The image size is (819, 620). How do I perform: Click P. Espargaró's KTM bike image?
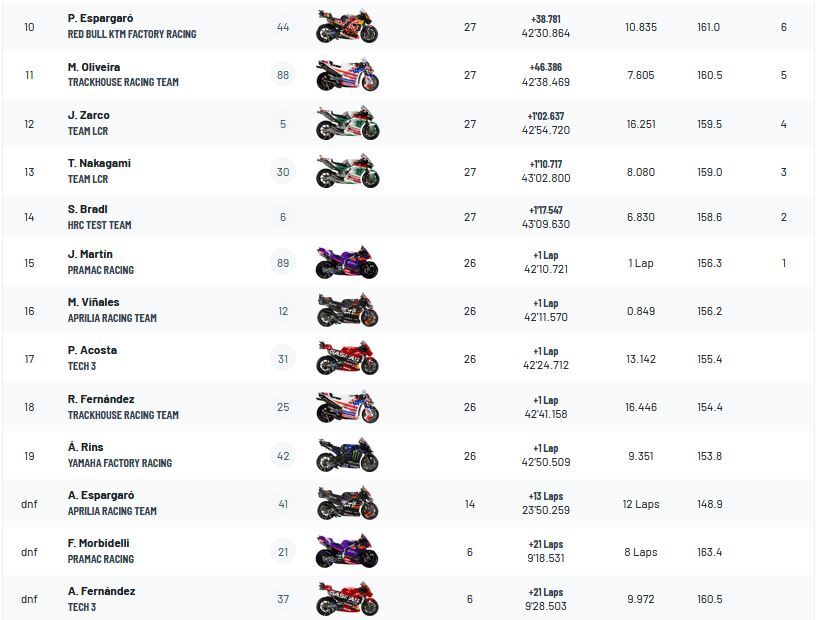[x=347, y=27]
